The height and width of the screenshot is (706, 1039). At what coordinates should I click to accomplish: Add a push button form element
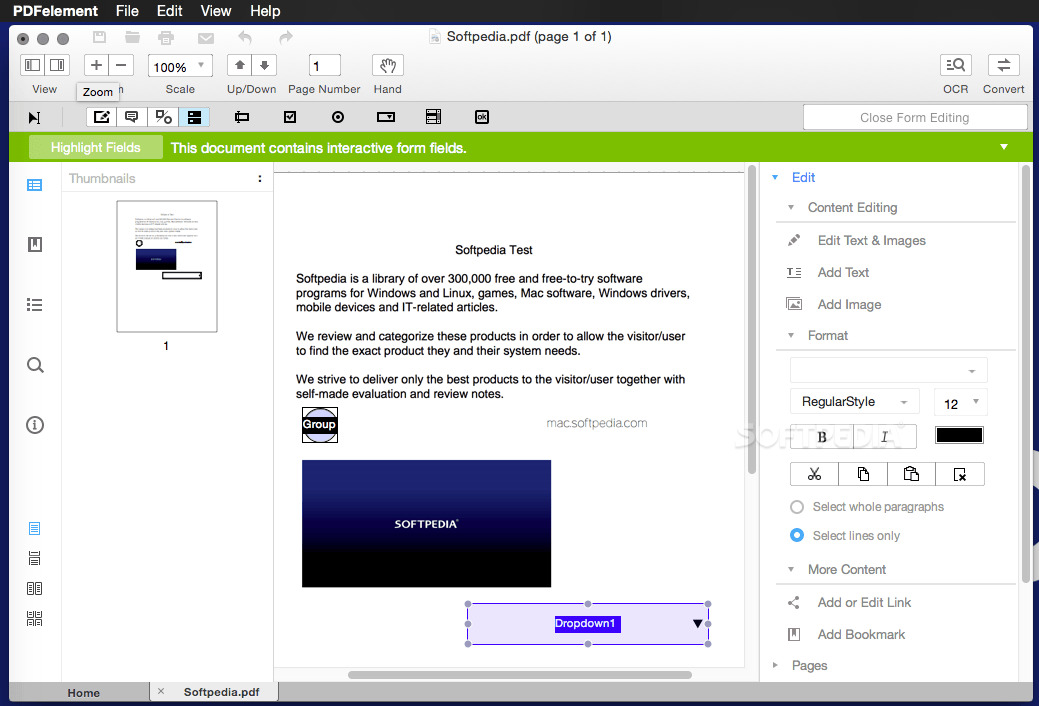pos(482,117)
